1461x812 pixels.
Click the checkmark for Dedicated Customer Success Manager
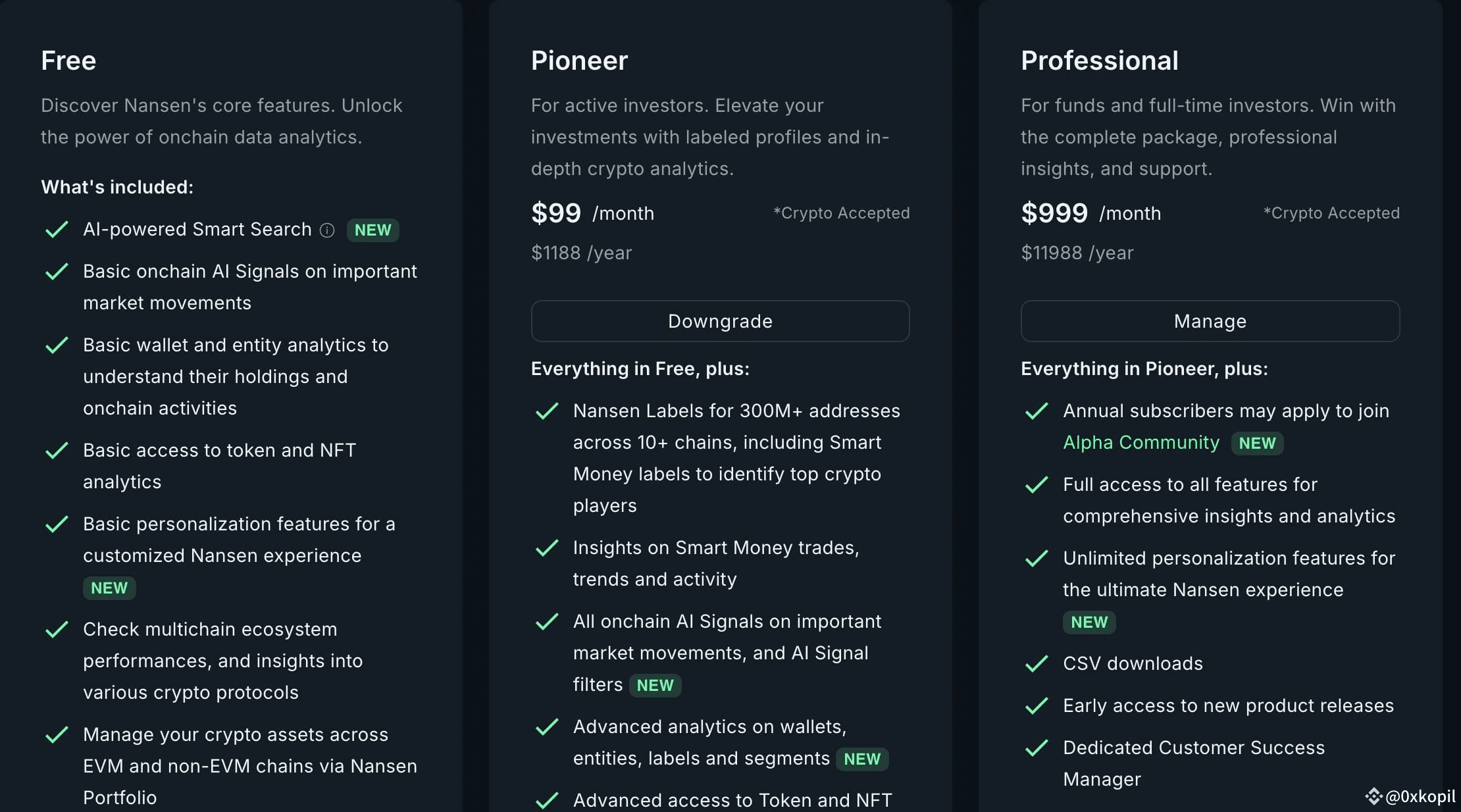point(1037,748)
